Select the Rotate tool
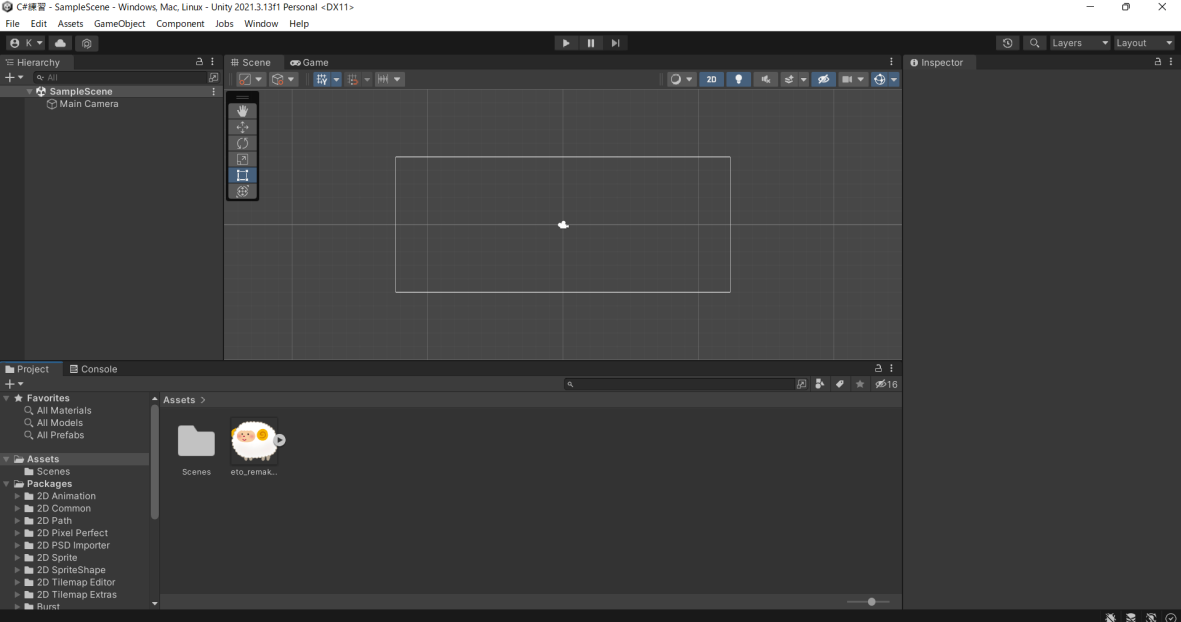 [x=242, y=143]
